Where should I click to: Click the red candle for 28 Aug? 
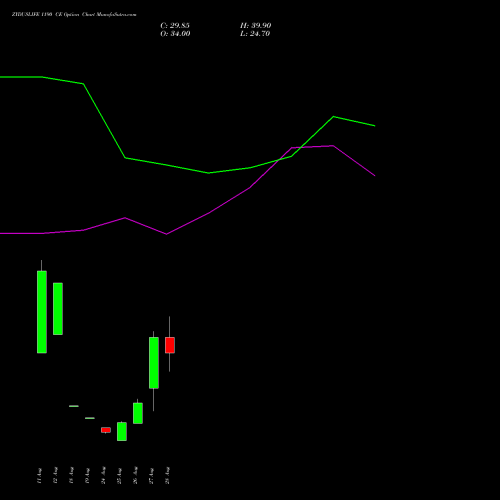(170, 345)
